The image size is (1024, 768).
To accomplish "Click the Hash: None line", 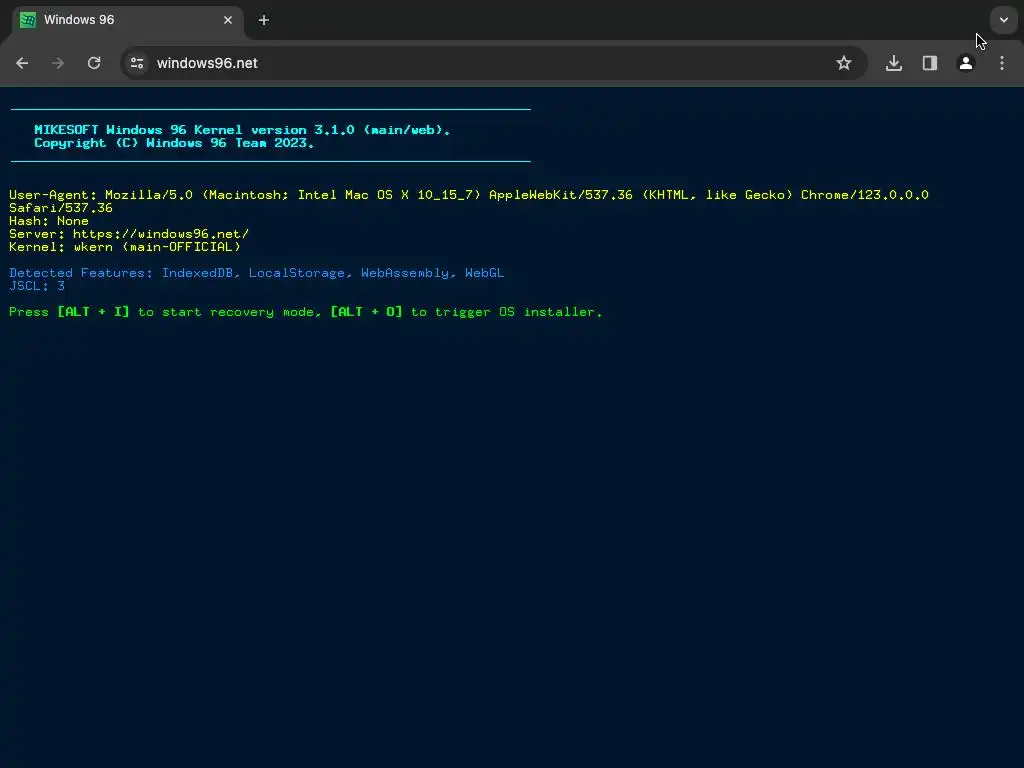I will click(49, 221).
